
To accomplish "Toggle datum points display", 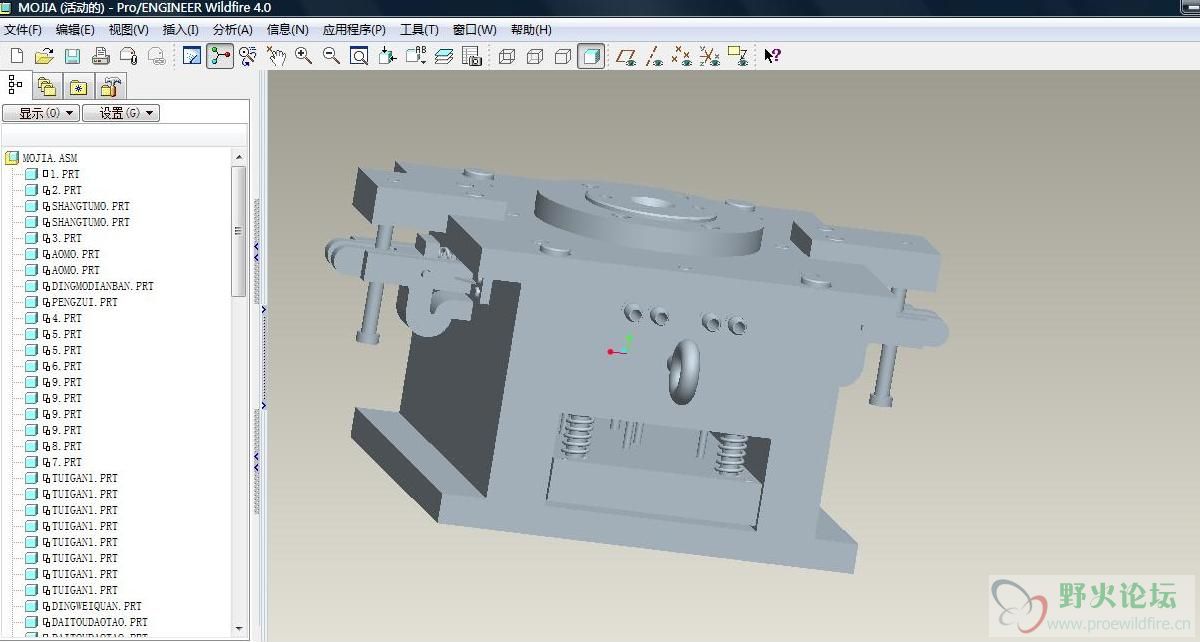I will pyautogui.click(x=682, y=56).
